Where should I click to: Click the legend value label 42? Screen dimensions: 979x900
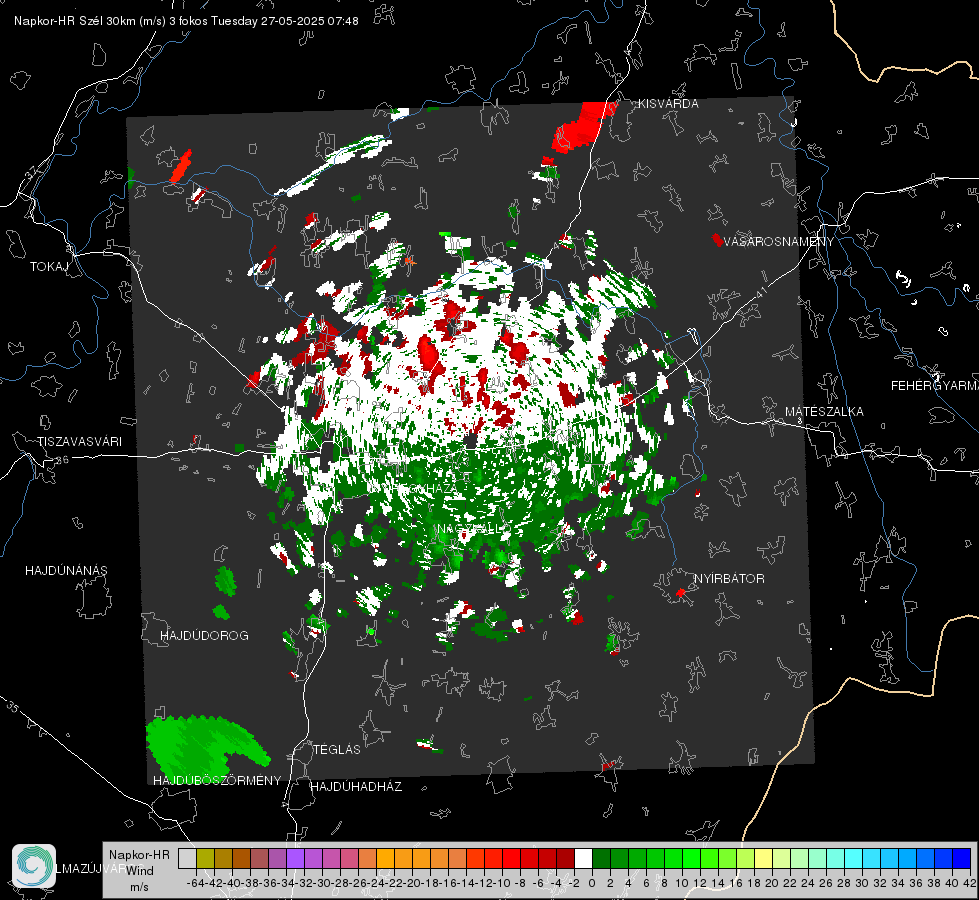[970, 883]
